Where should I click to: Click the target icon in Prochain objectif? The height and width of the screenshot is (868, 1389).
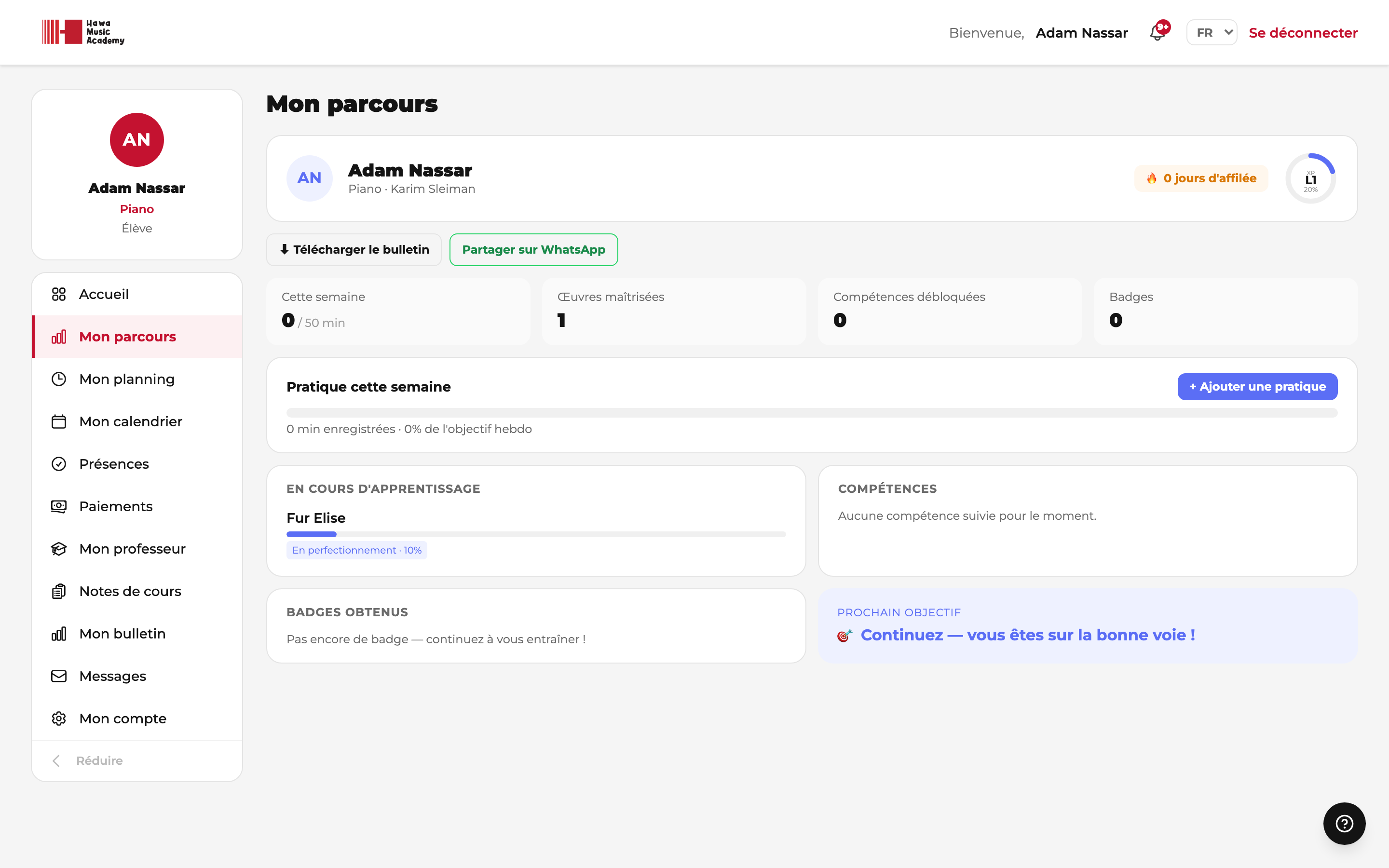pyautogui.click(x=845, y=636)
